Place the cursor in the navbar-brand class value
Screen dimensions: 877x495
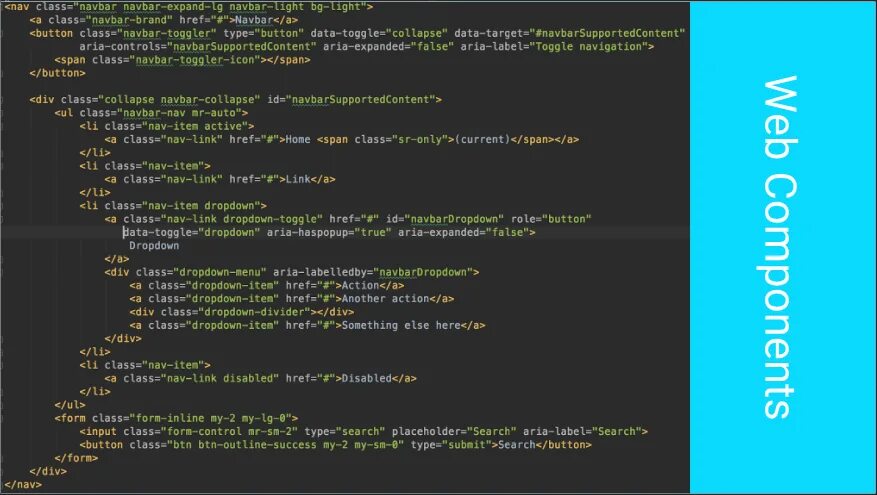point(129,20)
